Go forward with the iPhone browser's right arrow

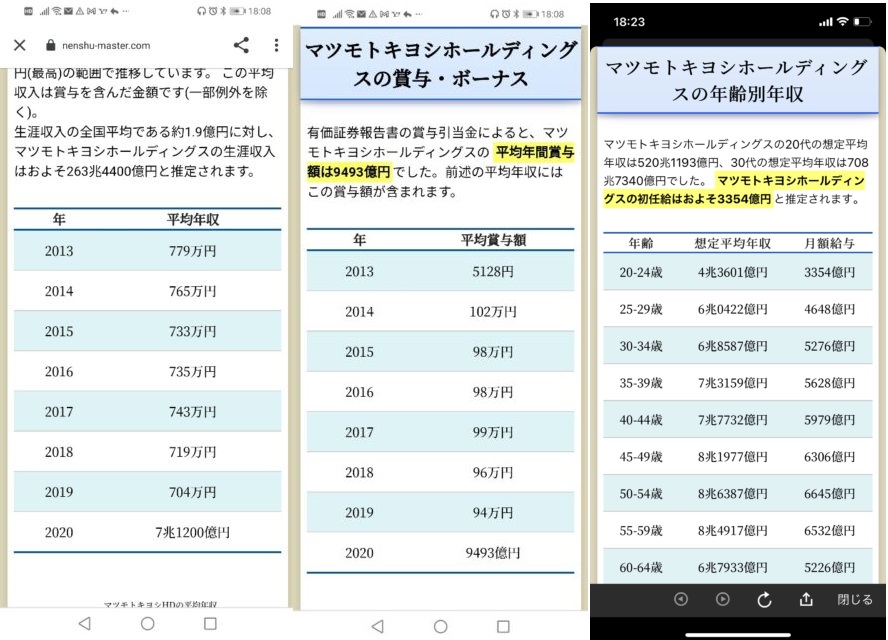point(723,599)
